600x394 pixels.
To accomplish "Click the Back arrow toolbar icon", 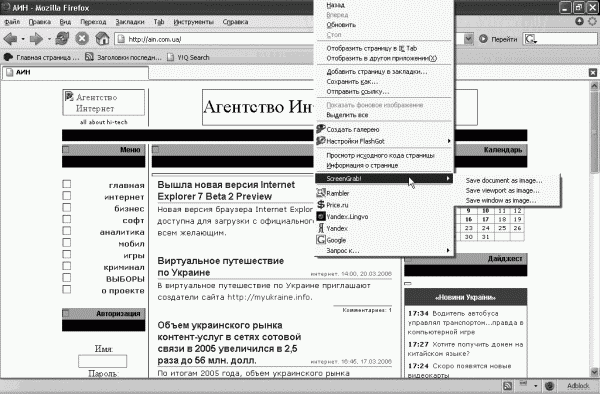I will pos(10,39).
